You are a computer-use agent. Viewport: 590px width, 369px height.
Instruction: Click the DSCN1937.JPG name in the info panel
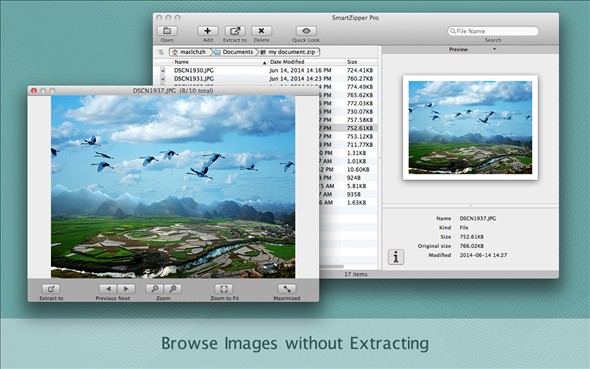(x=477, y=218)
